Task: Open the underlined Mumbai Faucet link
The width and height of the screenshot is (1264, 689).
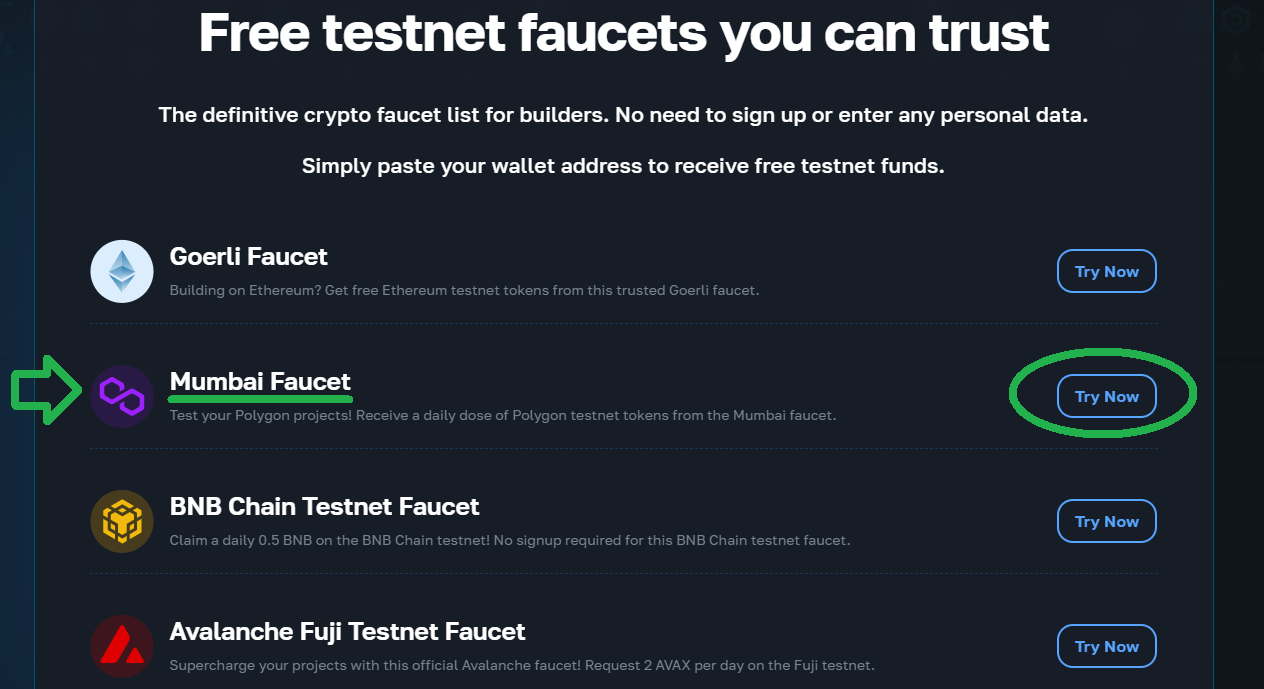Action: click(260, 382)
